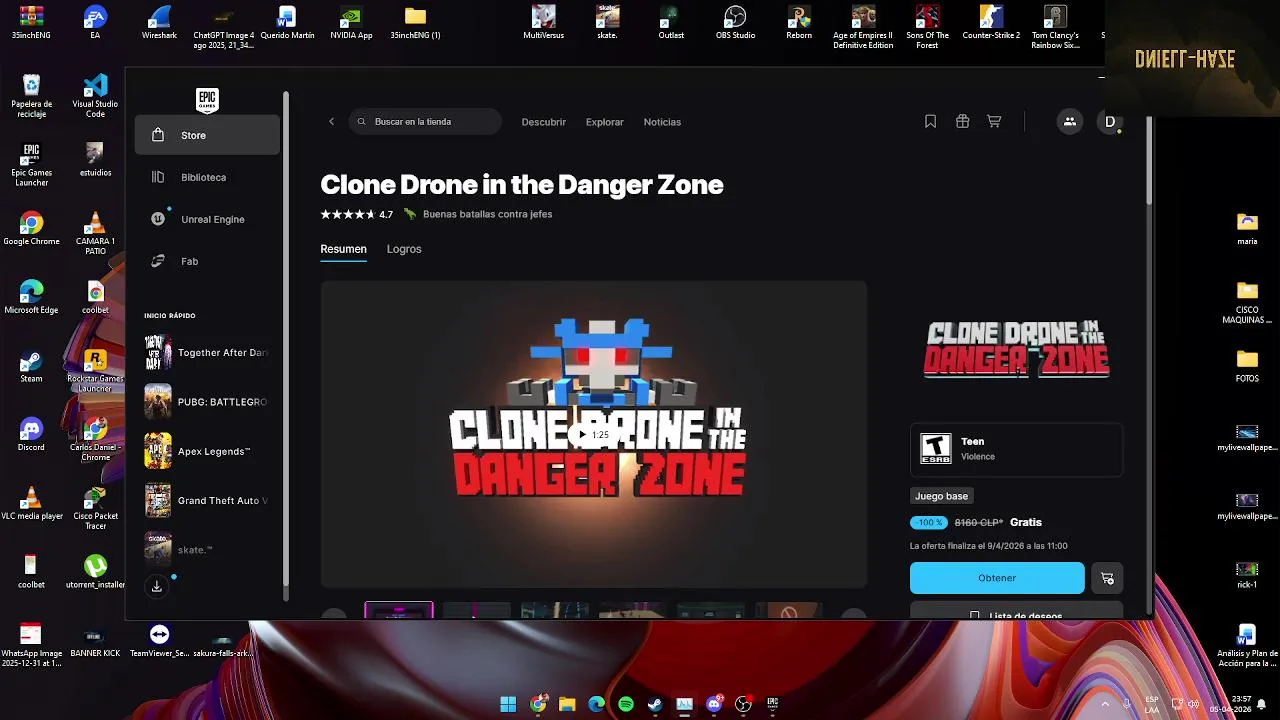Screen dimensions: 1280x720
Task: Expand hidden system tray icons chevron
Action: click(1105, 704)
